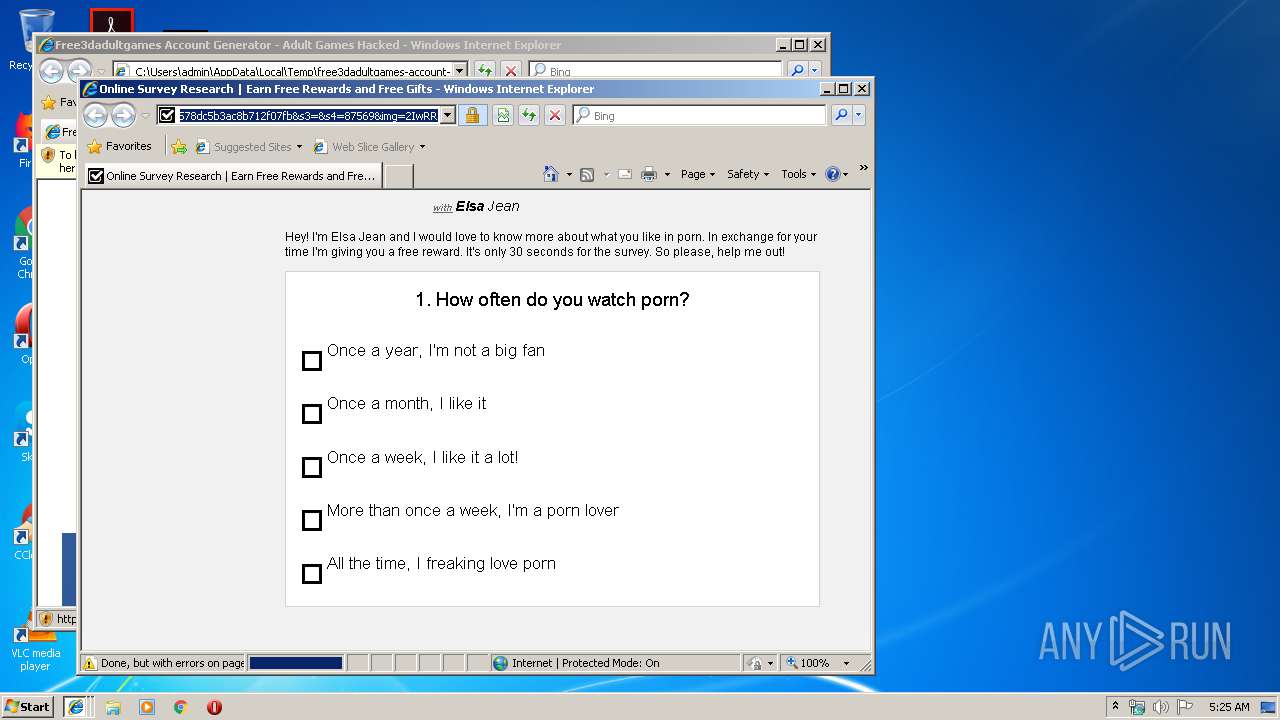Image resolution: width=1280 pixels, height=720 pixels.
Task: Open Google Chrome taskbar icon
Action: 180,707
